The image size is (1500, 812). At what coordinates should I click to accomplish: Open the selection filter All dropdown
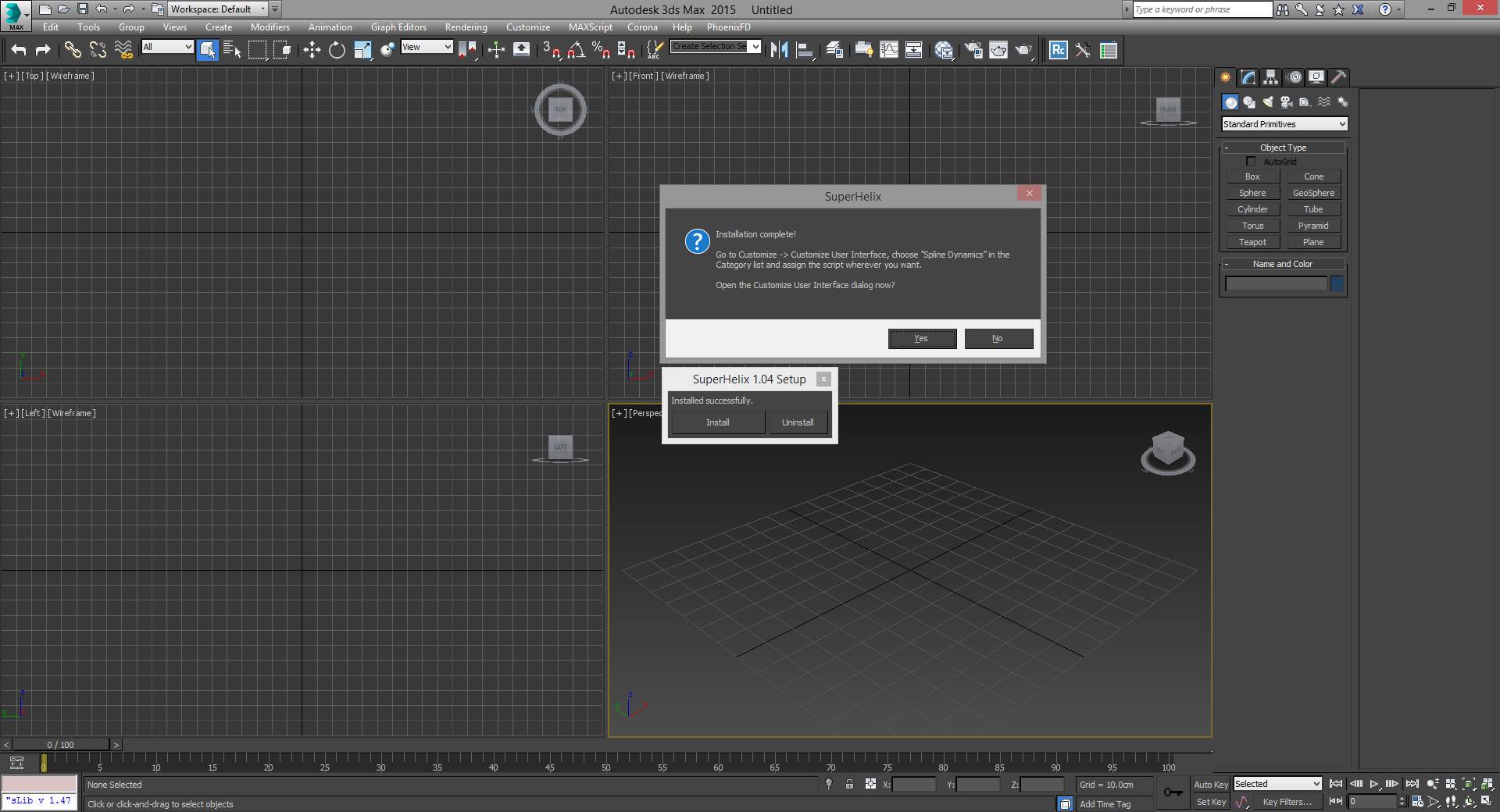(x=167, y=47)
